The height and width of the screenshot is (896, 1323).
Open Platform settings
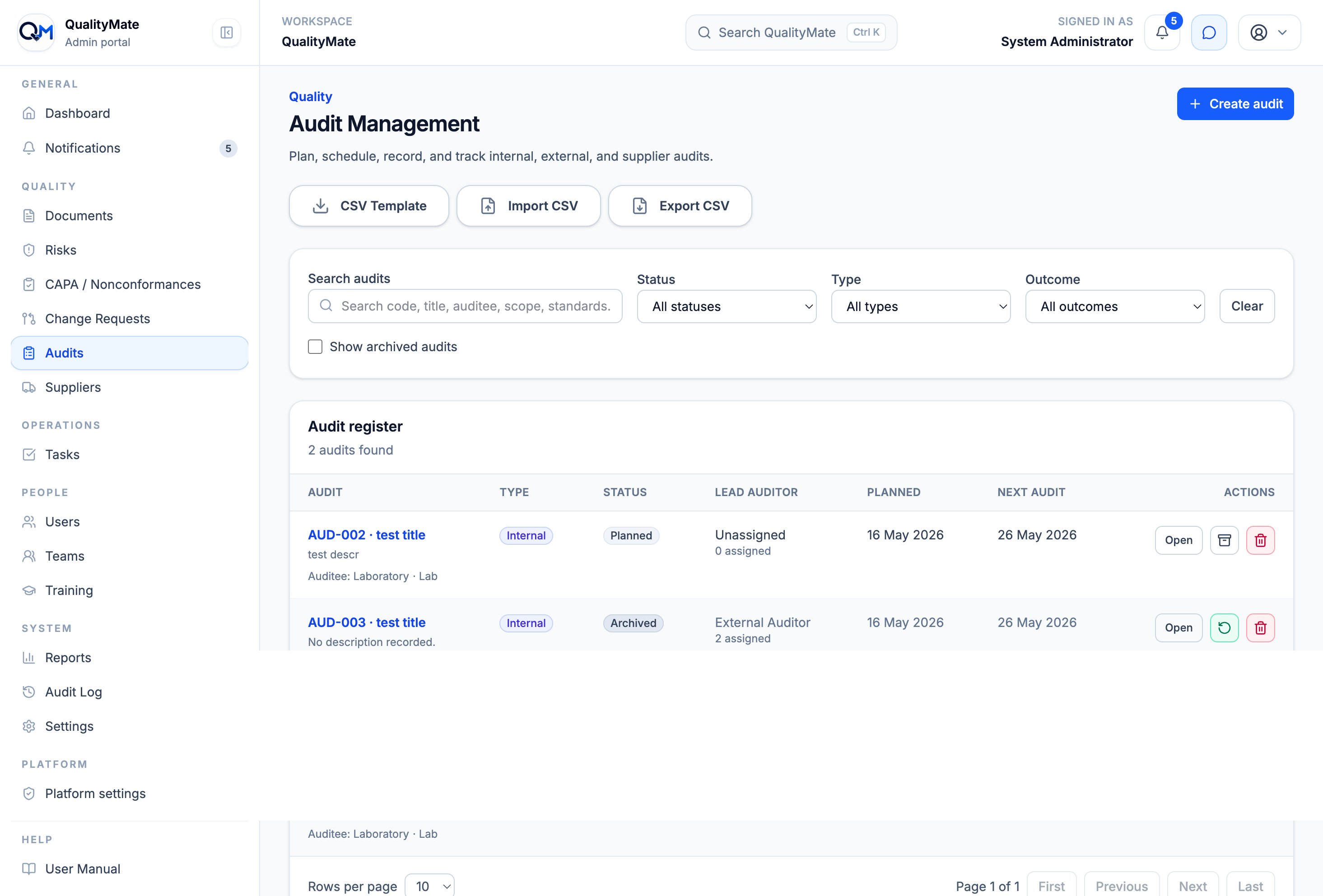coord(129,794)
